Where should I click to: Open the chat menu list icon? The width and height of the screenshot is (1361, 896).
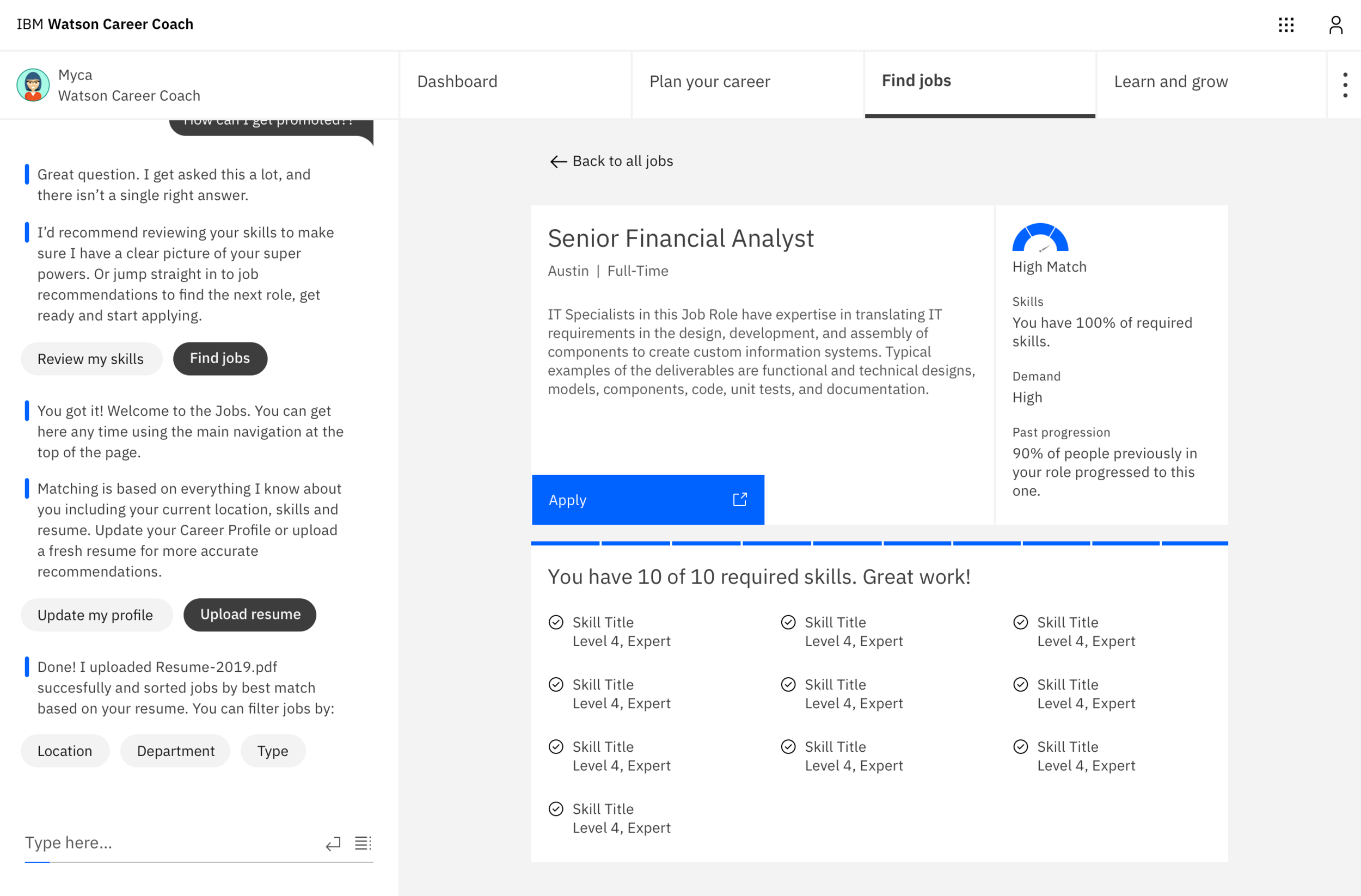click(x=363, y=843)
